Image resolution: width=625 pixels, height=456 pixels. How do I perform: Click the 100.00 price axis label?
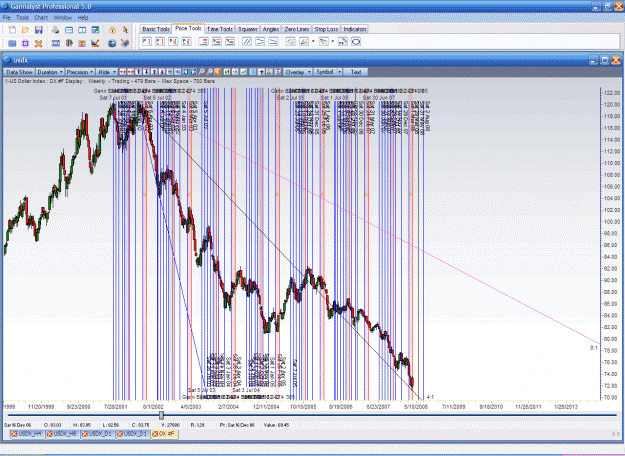pos(612,222)
